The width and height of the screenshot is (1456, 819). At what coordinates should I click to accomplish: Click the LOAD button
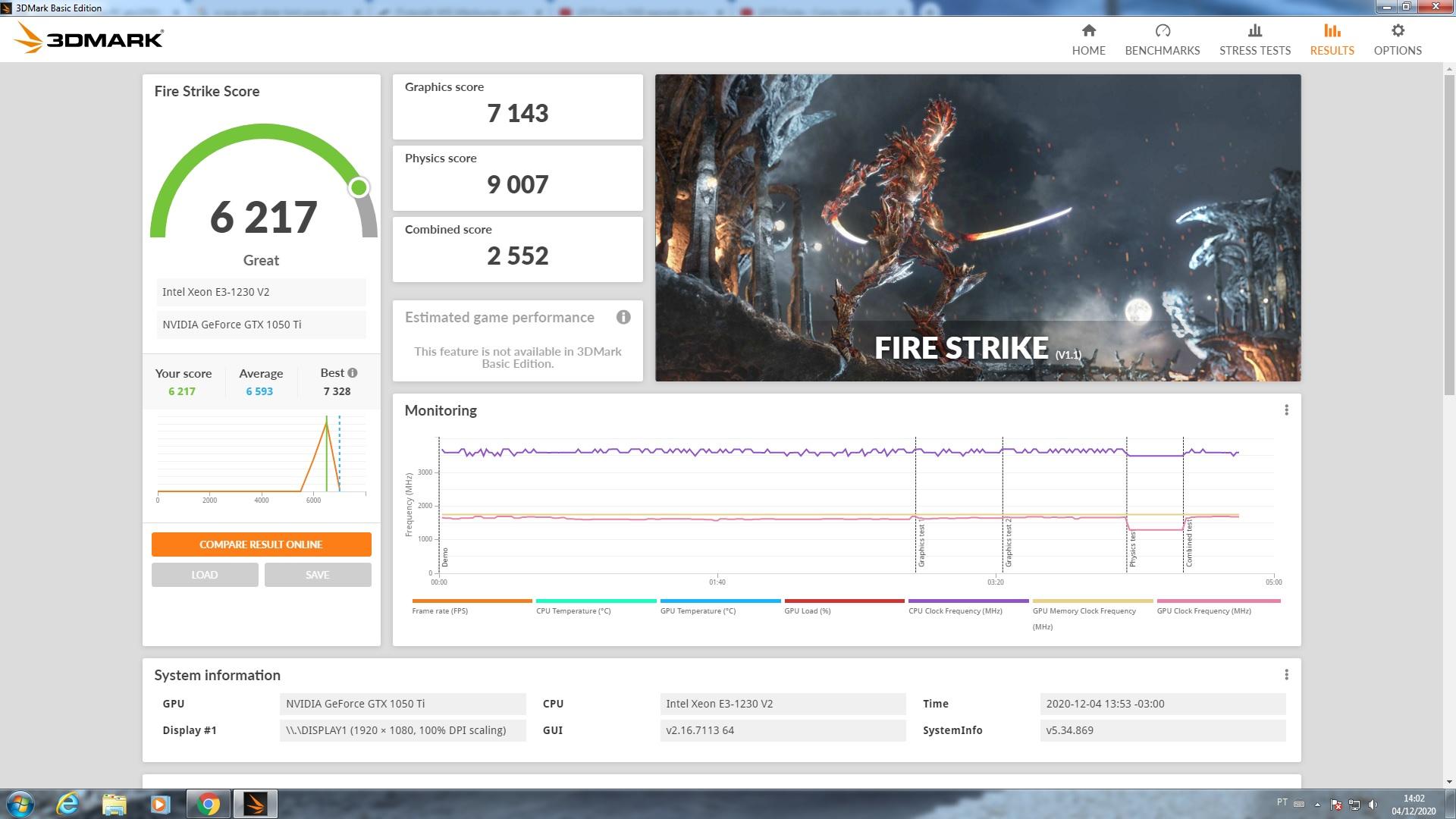coord(205,575)
